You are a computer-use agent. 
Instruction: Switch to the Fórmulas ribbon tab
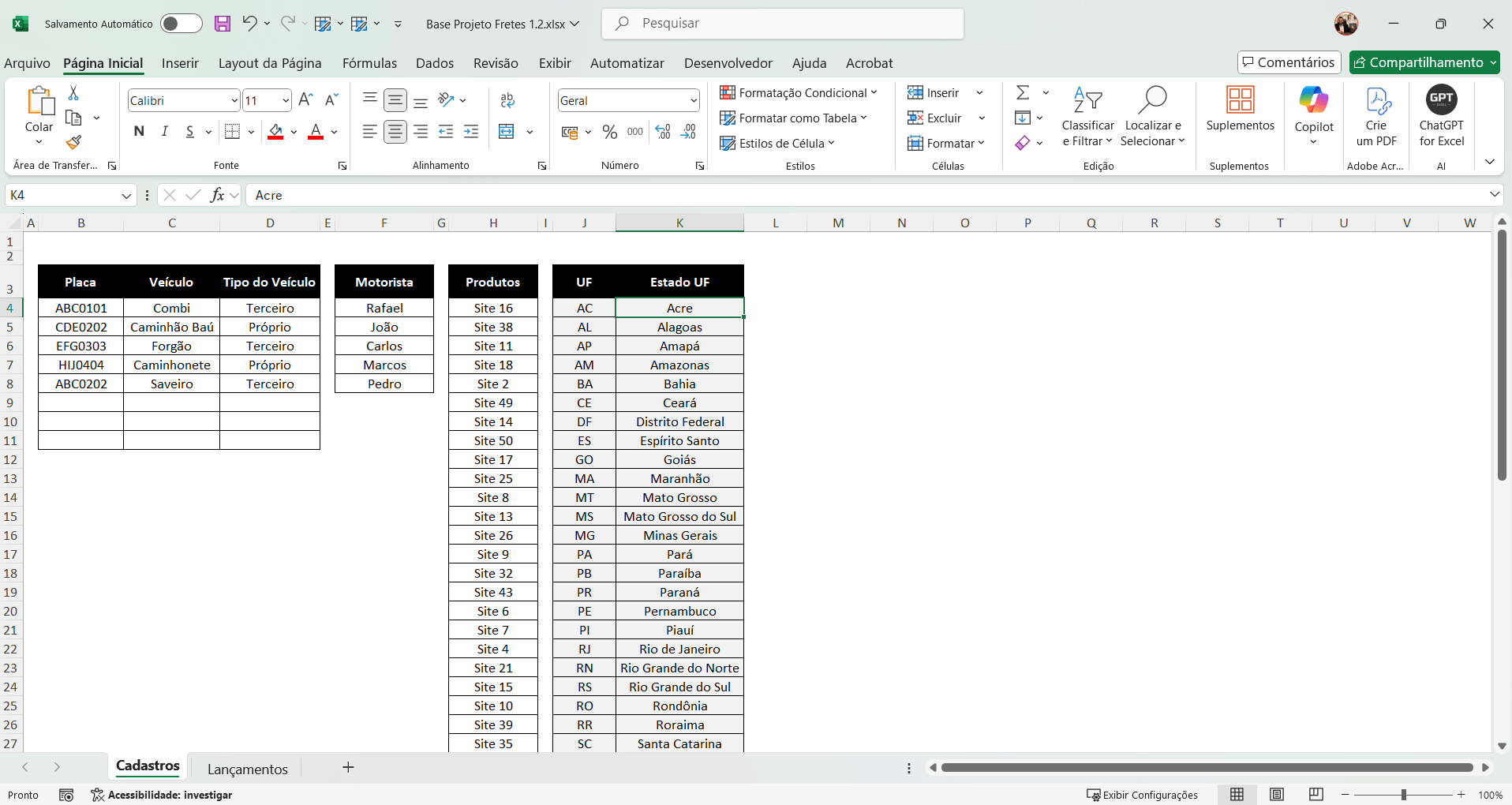(x=369, y=63)
